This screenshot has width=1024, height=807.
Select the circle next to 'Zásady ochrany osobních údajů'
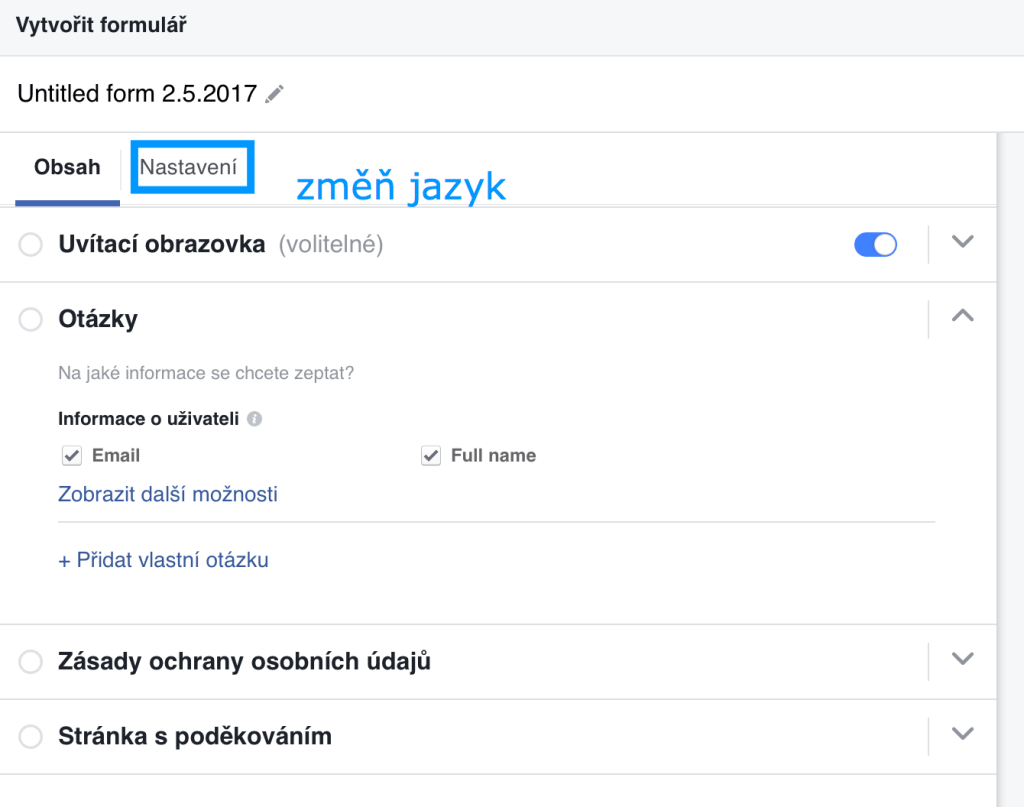tap(30, 661)
